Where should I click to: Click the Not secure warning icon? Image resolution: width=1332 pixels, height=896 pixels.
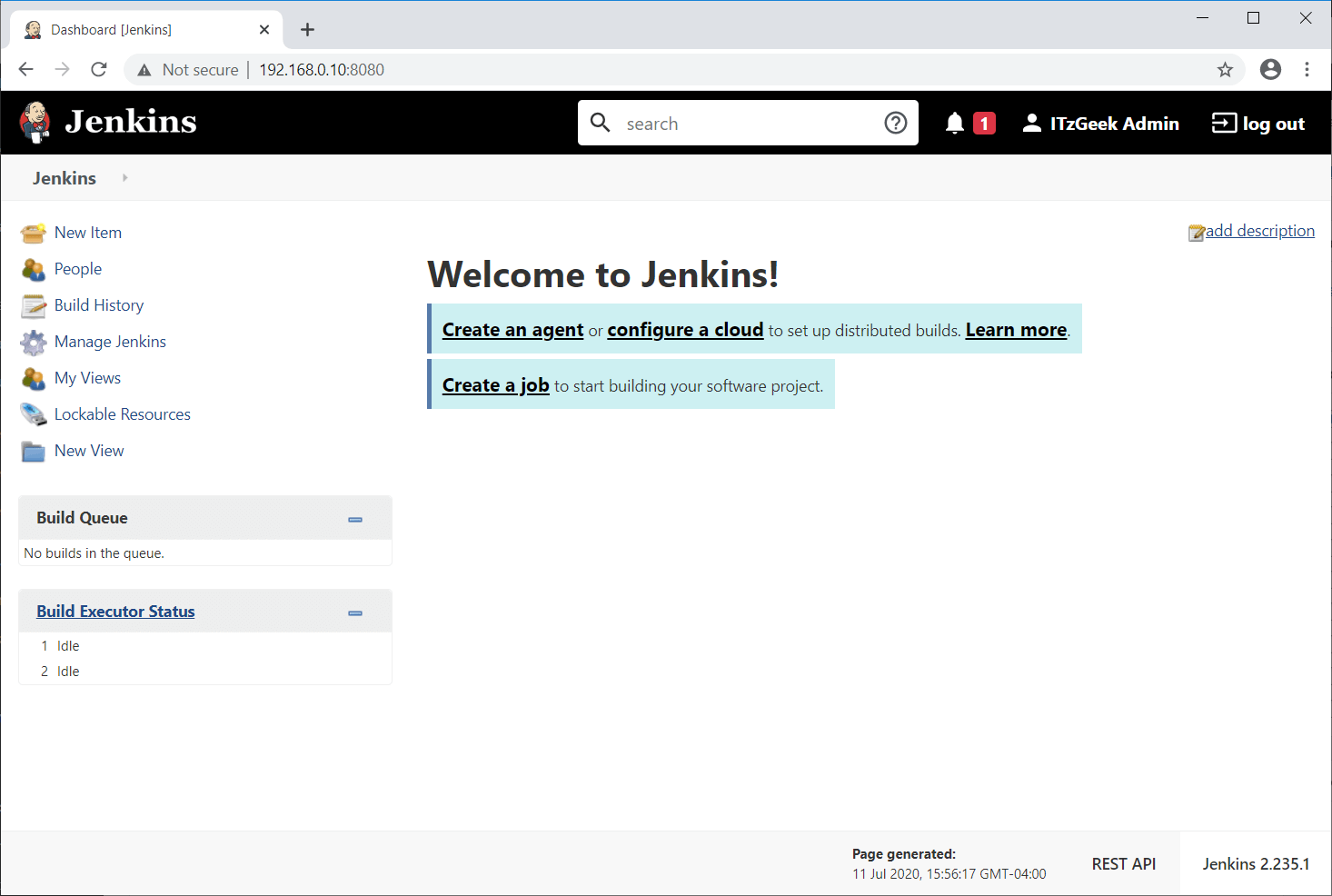[x=144, y=70]
